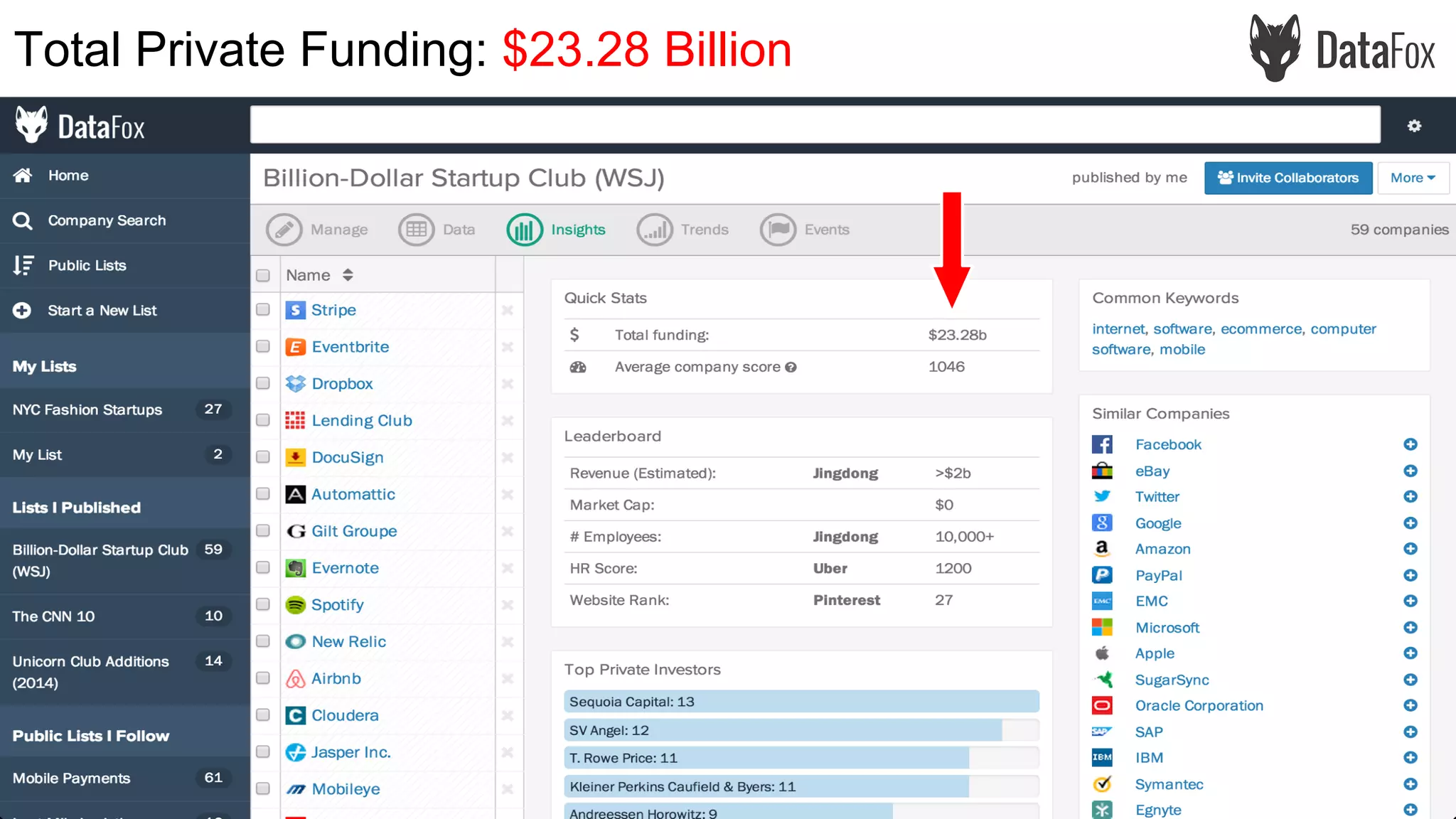Click the Public Lists sort icon
This screenshot has width=1456, height=819.
coord(23,265)
